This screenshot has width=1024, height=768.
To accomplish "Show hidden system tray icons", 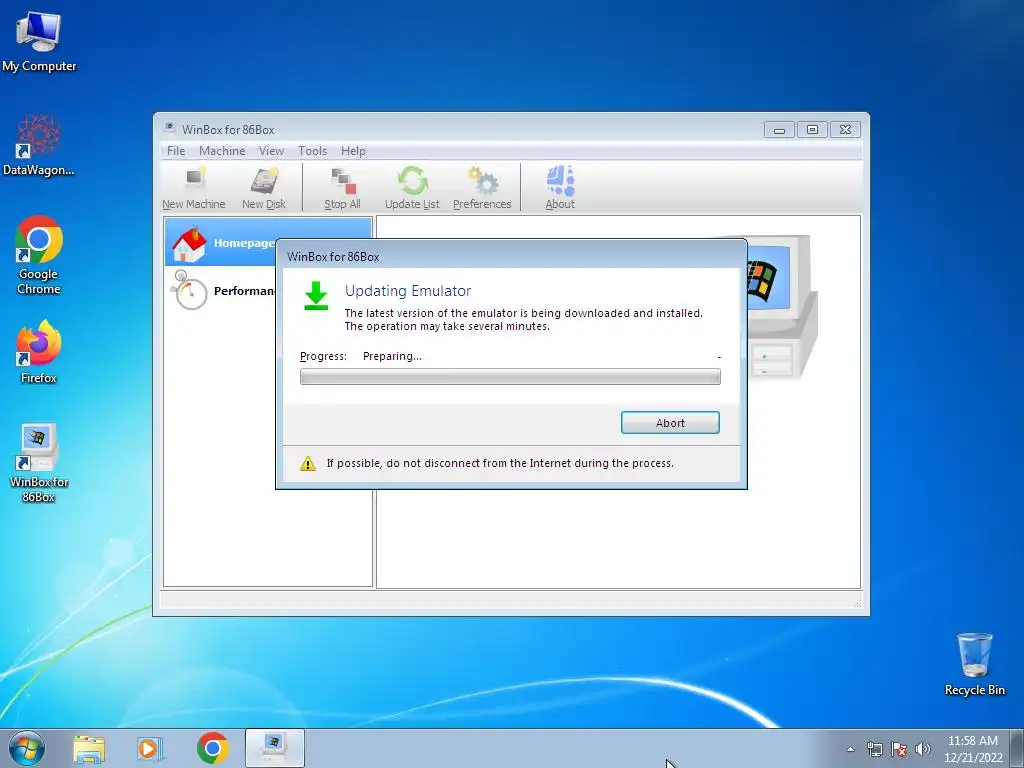I will click(x=850, y=749).
